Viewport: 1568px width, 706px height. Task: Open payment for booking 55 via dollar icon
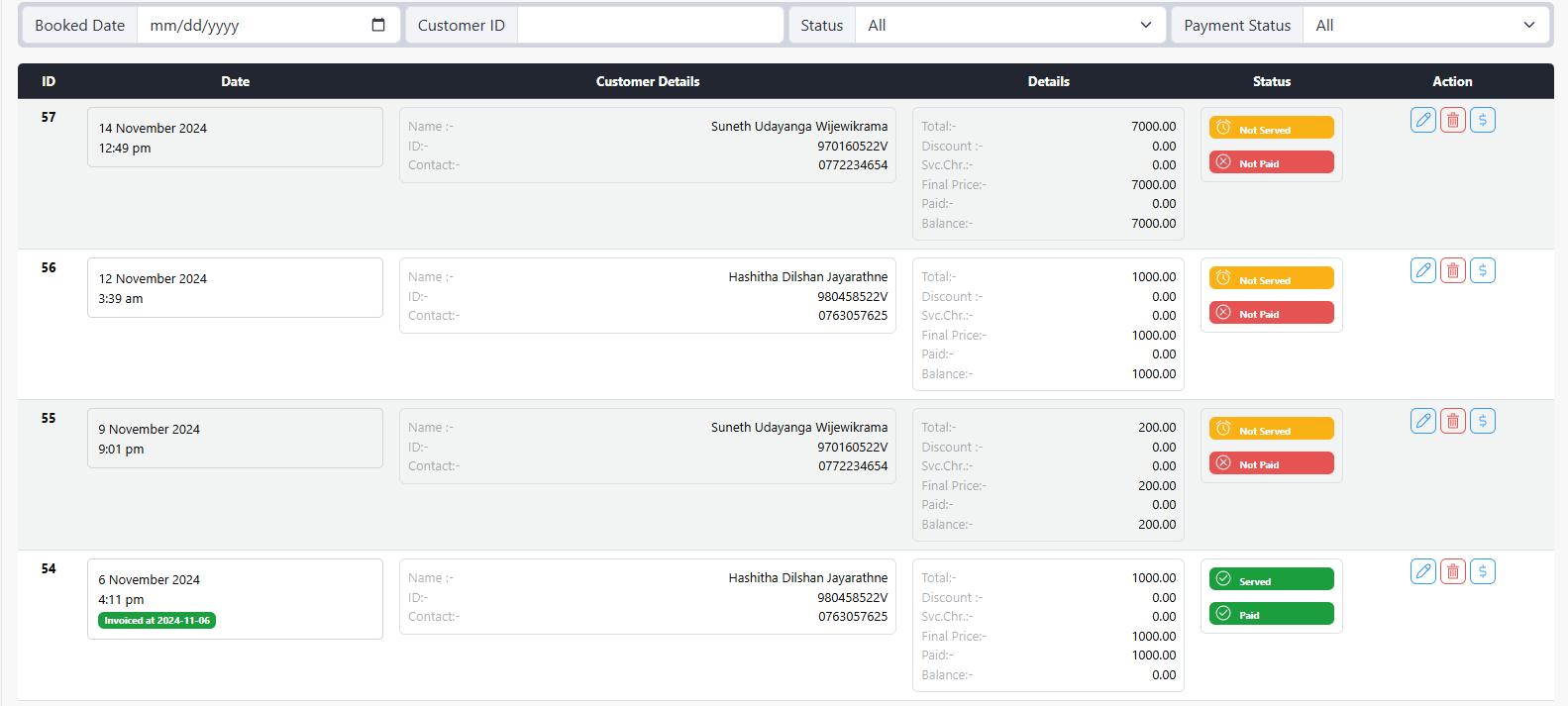click(1482, 421)
